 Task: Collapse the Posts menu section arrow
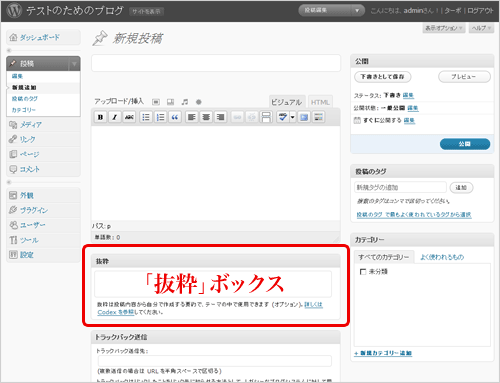pos(74,64)
